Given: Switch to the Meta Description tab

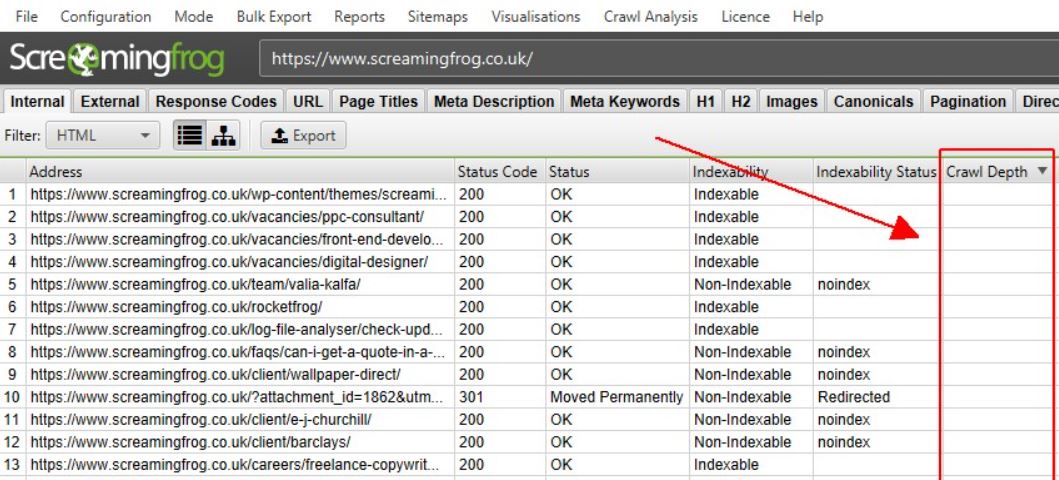Looking at the screenshot, I should [494, 101].
